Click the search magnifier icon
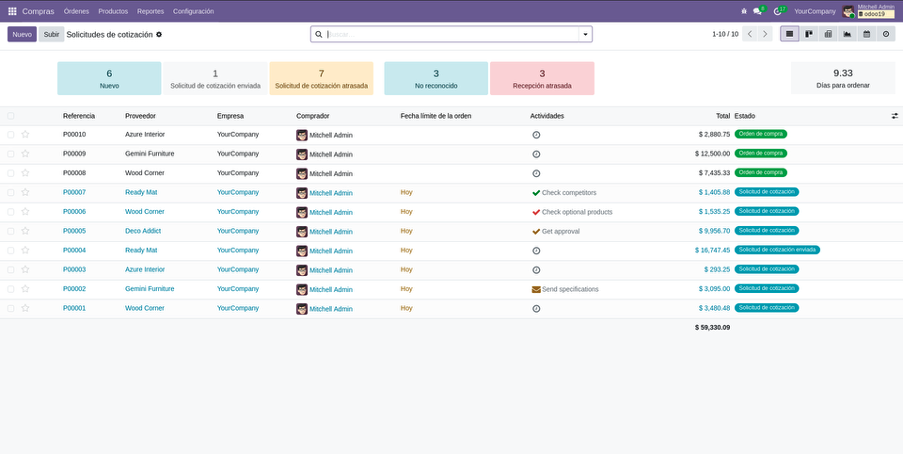The image size is (904, 454). pyautogui.click(x=319, y=35)
